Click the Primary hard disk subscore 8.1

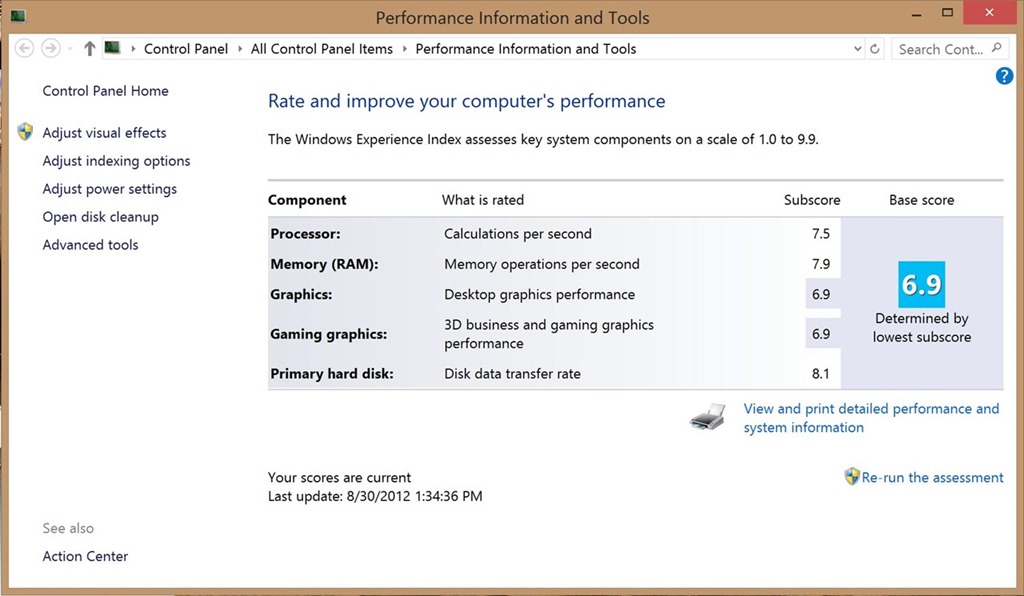click(821, 373)
